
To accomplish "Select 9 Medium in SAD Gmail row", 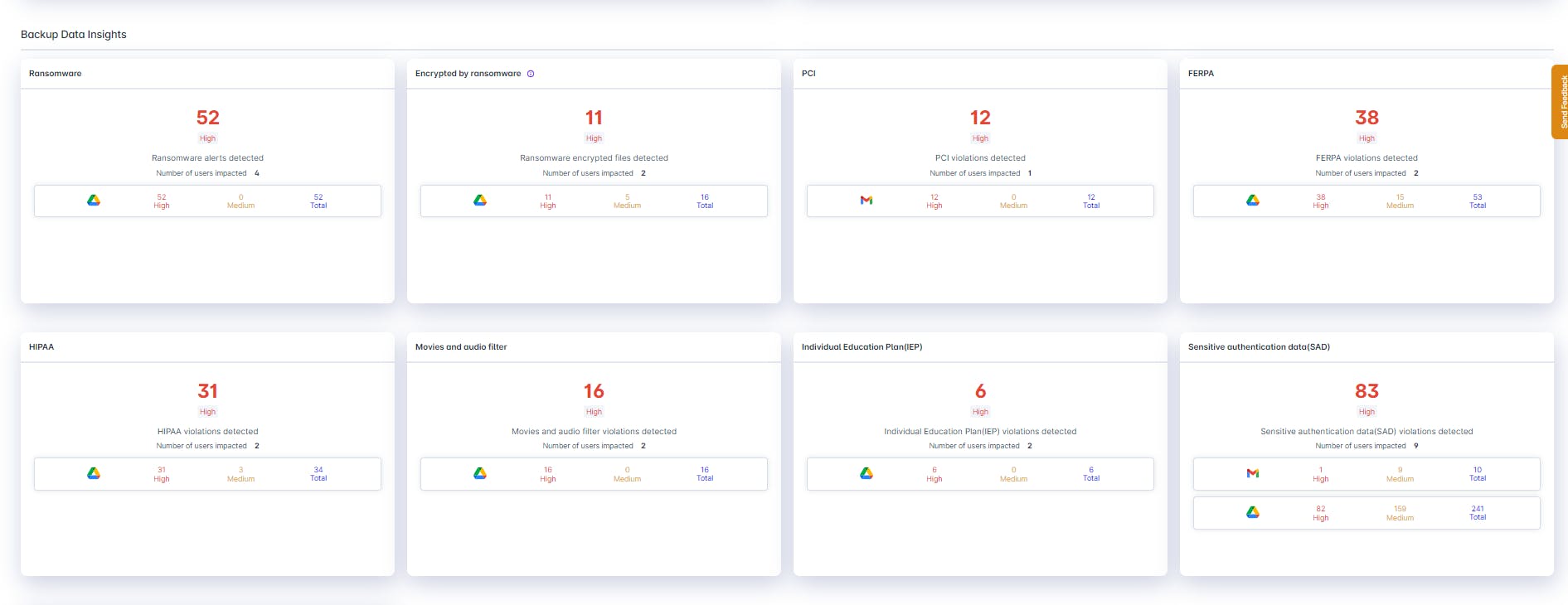I will click(1400, 474).
